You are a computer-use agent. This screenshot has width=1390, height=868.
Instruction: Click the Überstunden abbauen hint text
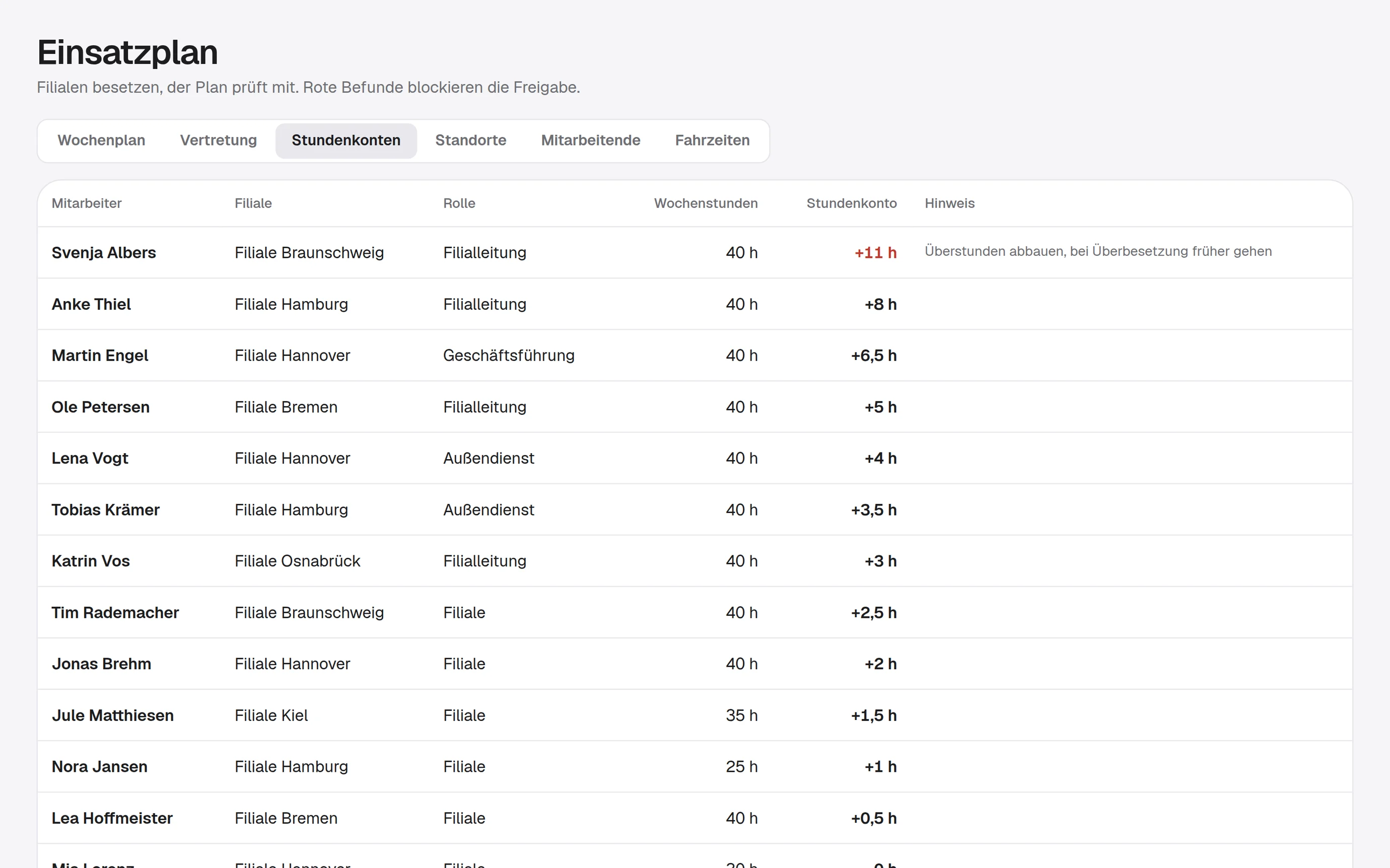tap(1098, 251)
